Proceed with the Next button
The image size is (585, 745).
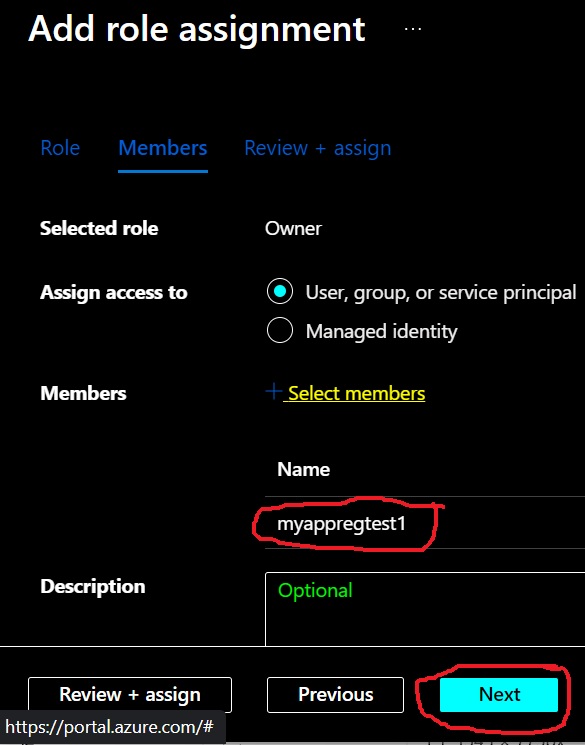[499, 695]
